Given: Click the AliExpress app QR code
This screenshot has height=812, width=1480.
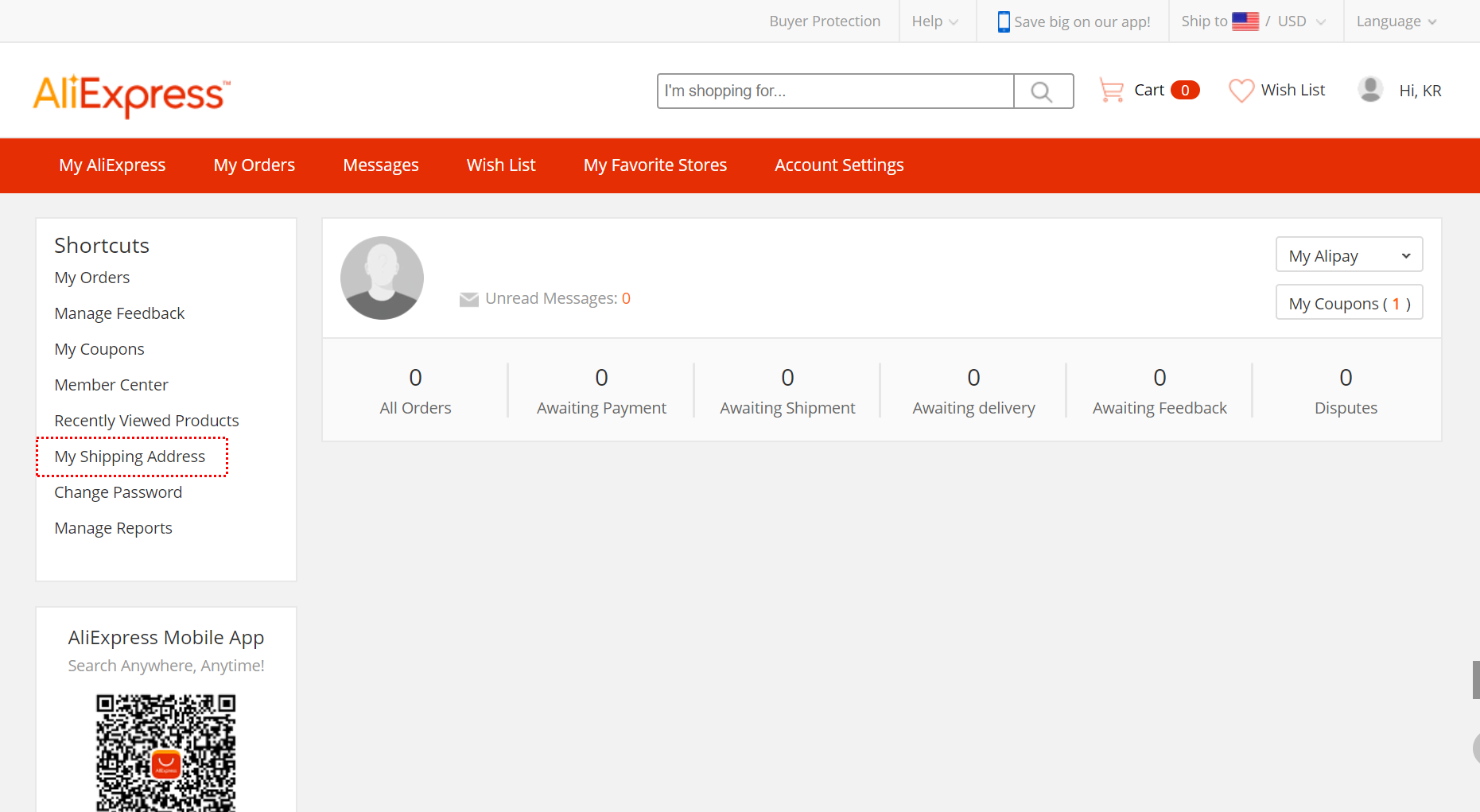Looking at the screenshot, I should click(166, 752).
